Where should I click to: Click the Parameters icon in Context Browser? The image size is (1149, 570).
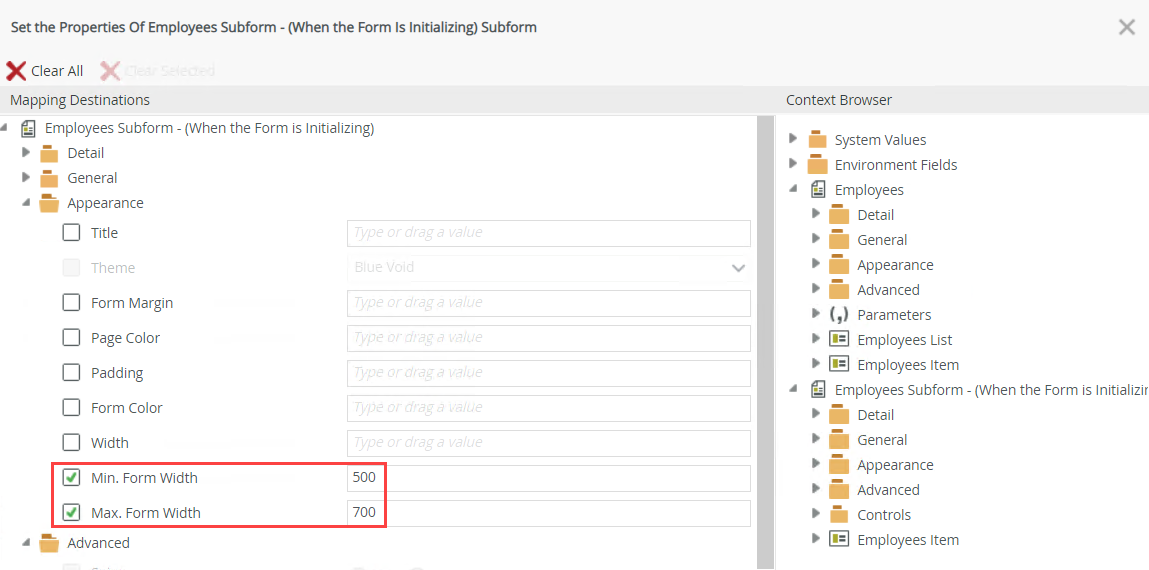pos(839,315)
